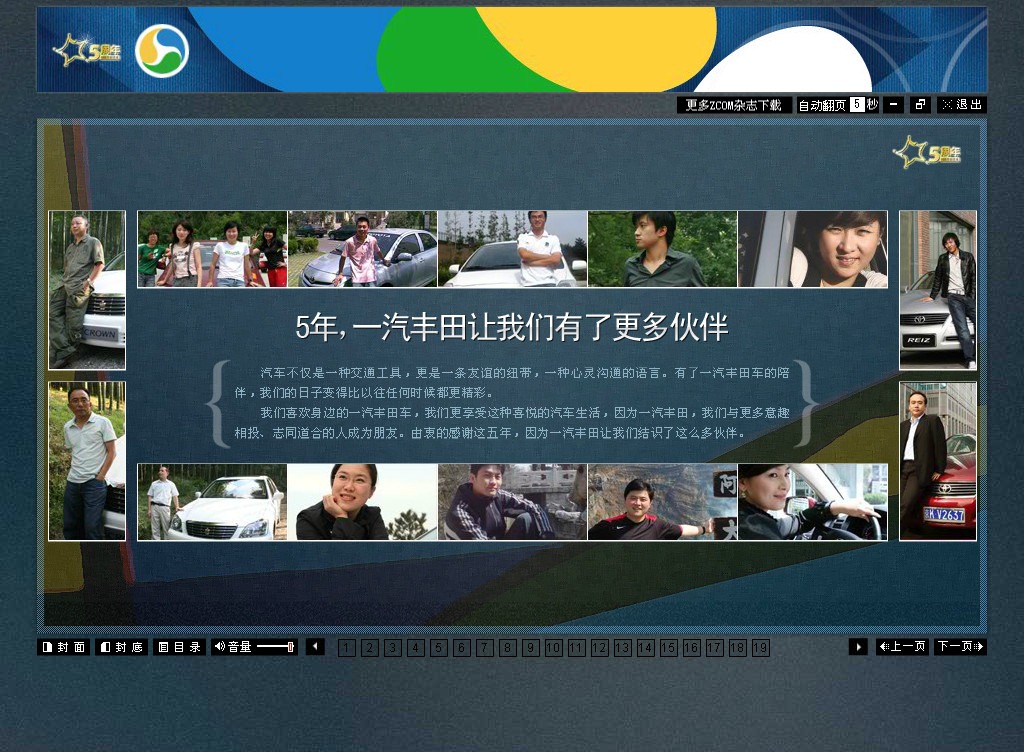Open the 目录 table of contents

(x=180, y=647)
